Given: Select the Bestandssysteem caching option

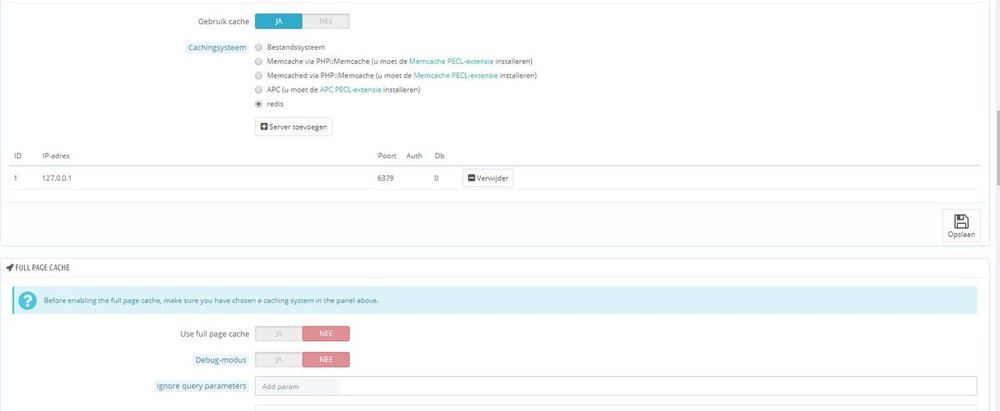Looking at the screenshot, I should (259, 47).
